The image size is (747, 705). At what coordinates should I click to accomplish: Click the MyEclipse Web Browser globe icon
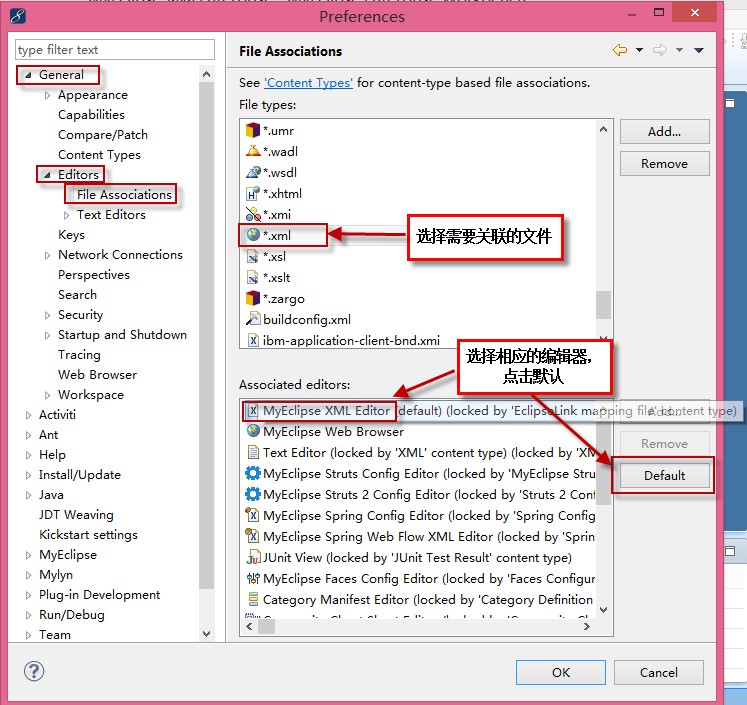pos(252,431)
